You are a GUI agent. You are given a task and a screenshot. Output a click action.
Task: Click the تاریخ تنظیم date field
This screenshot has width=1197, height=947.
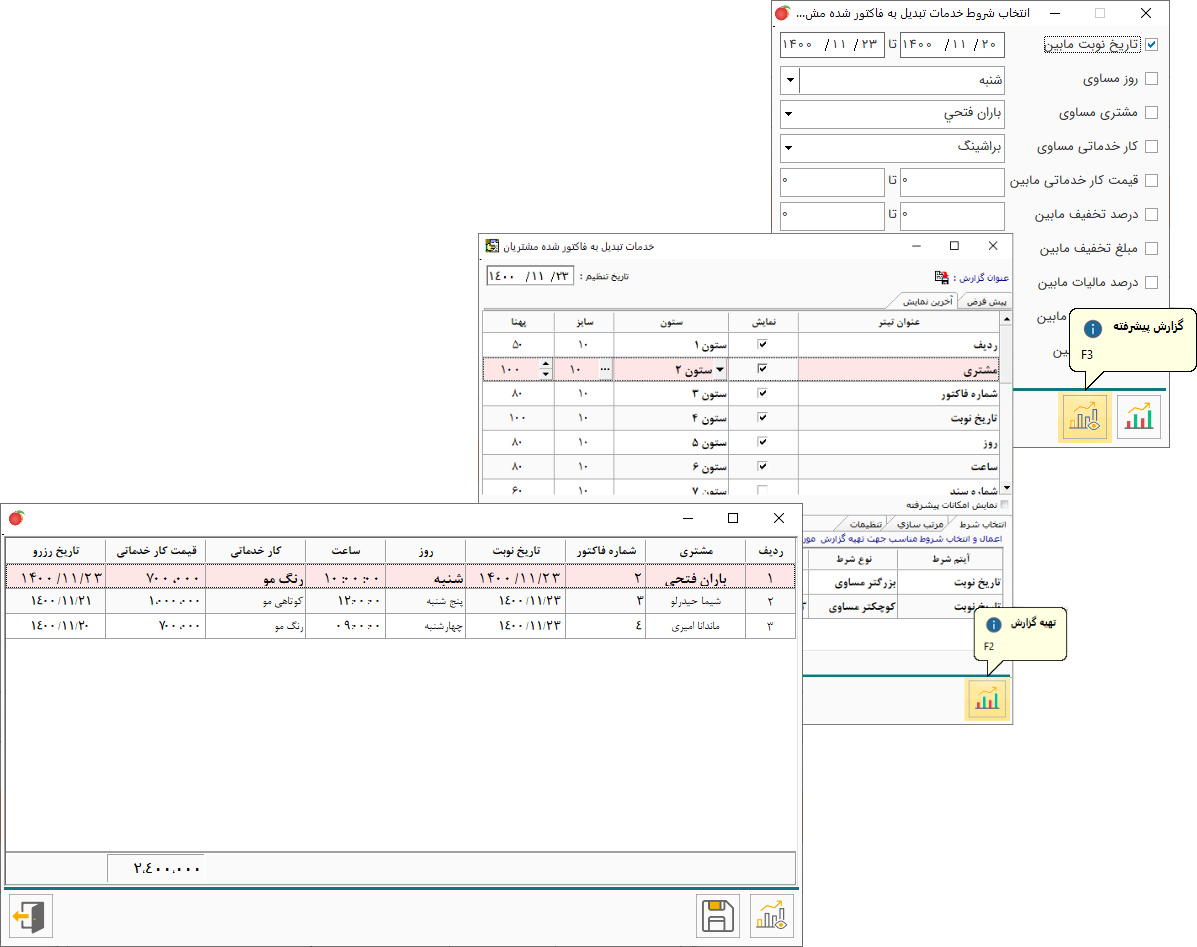[x=530, y=275]
